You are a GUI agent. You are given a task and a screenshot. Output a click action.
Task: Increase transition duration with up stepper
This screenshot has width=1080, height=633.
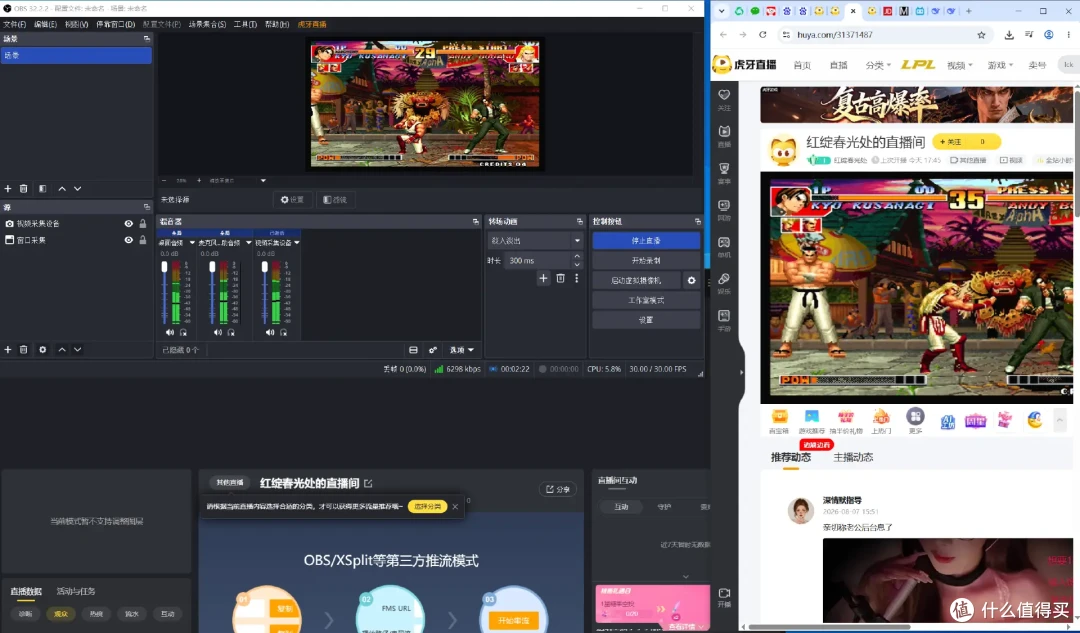[577, 256]
